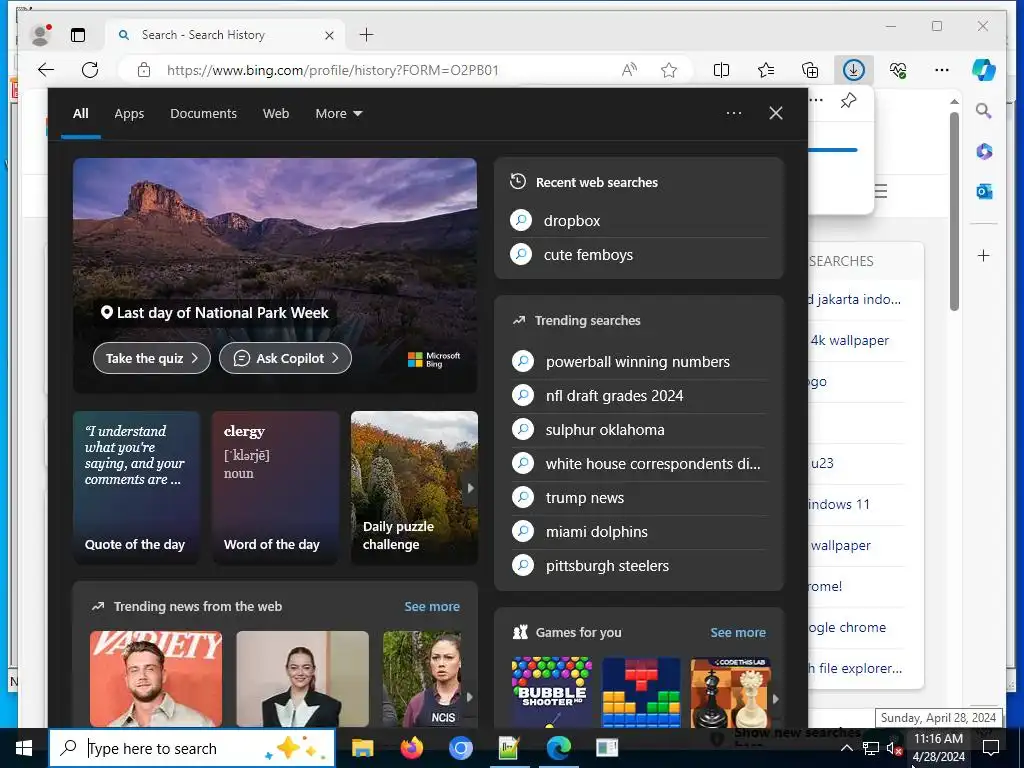The height and width of the screenshot is (768, 1024).
Task: Select the All search tab
Action: (81, 114)
